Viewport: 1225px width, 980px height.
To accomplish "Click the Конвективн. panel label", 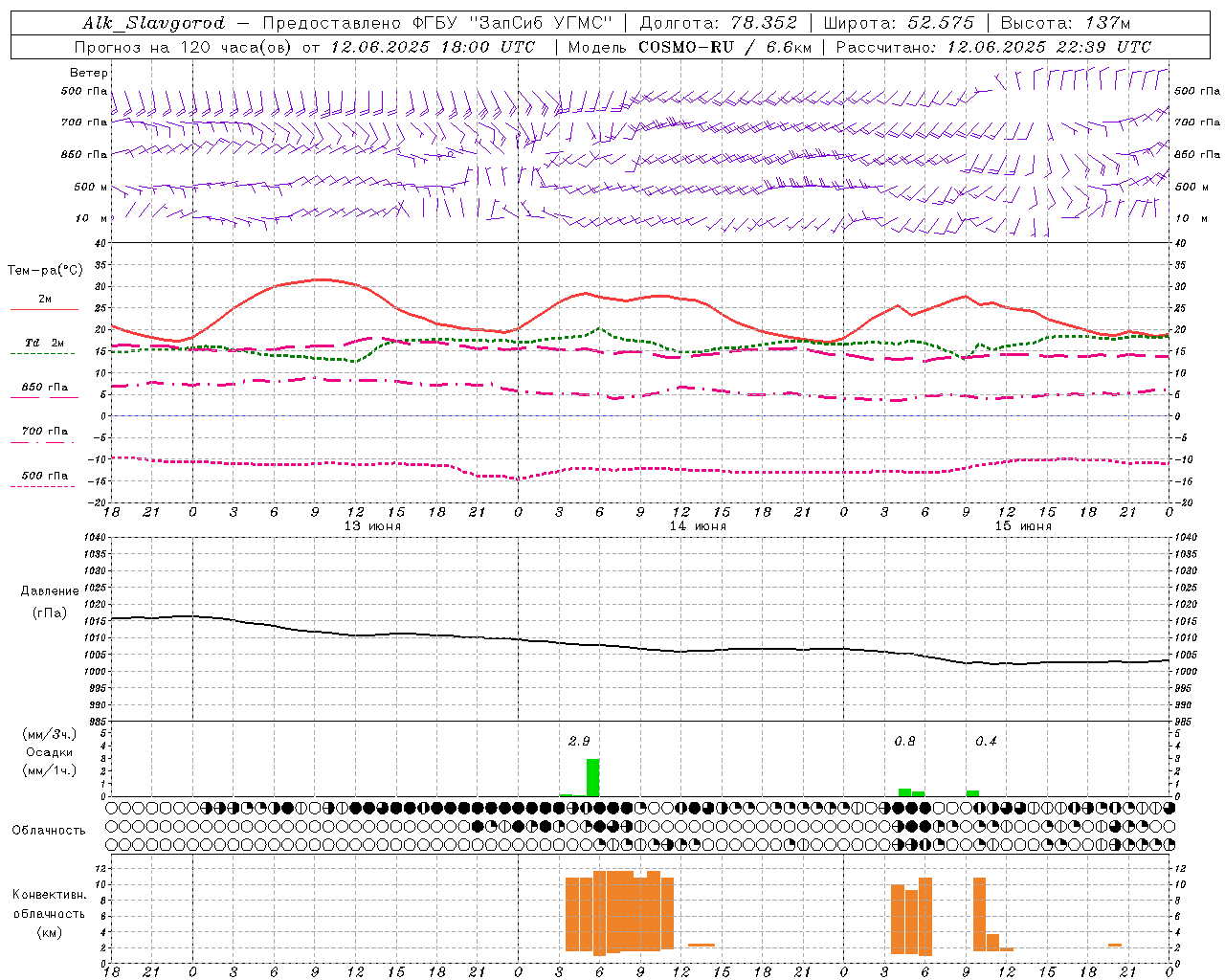I will (x=50, y=895).
